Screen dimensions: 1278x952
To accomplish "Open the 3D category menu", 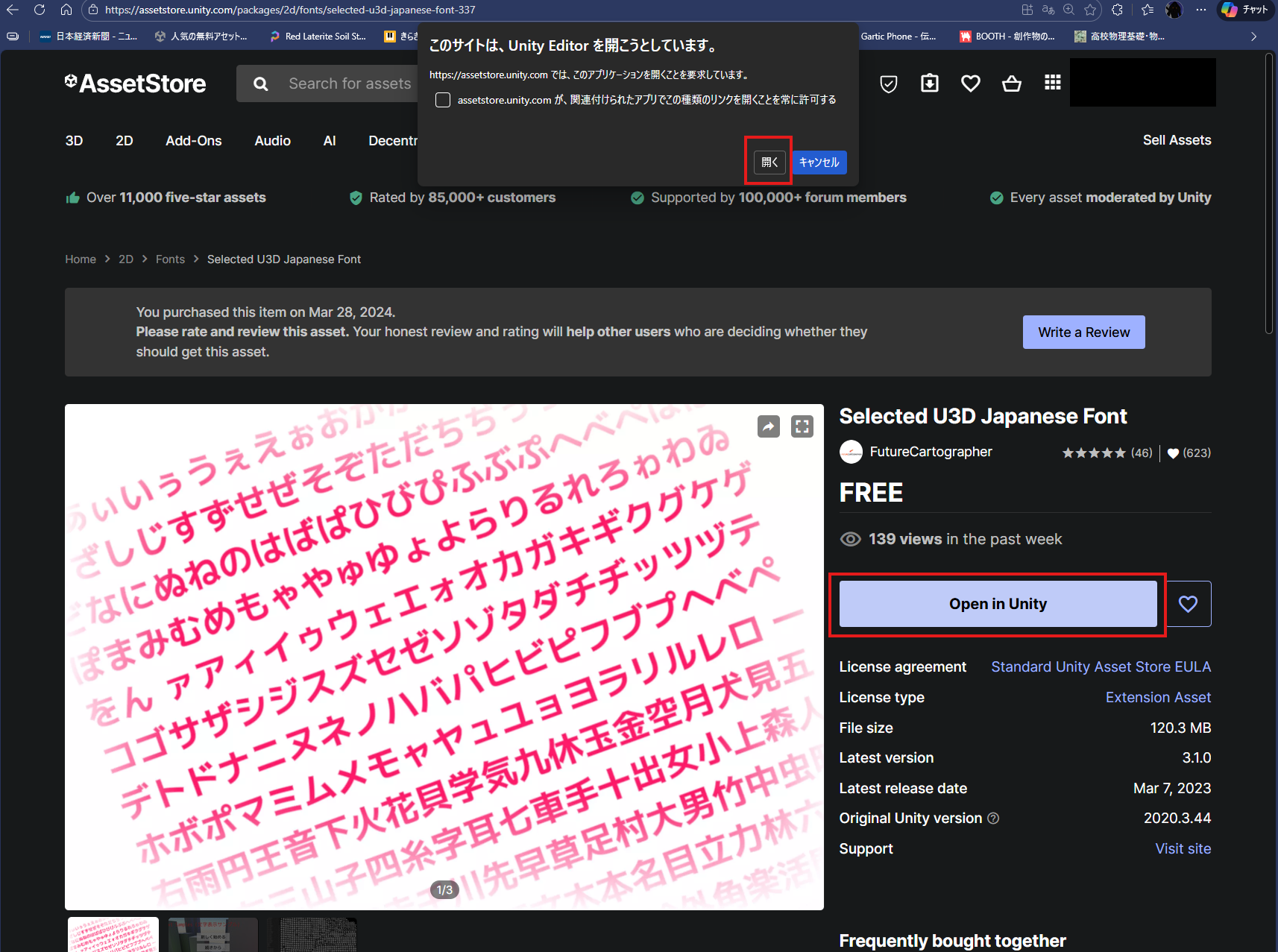I will coord(74,141).
